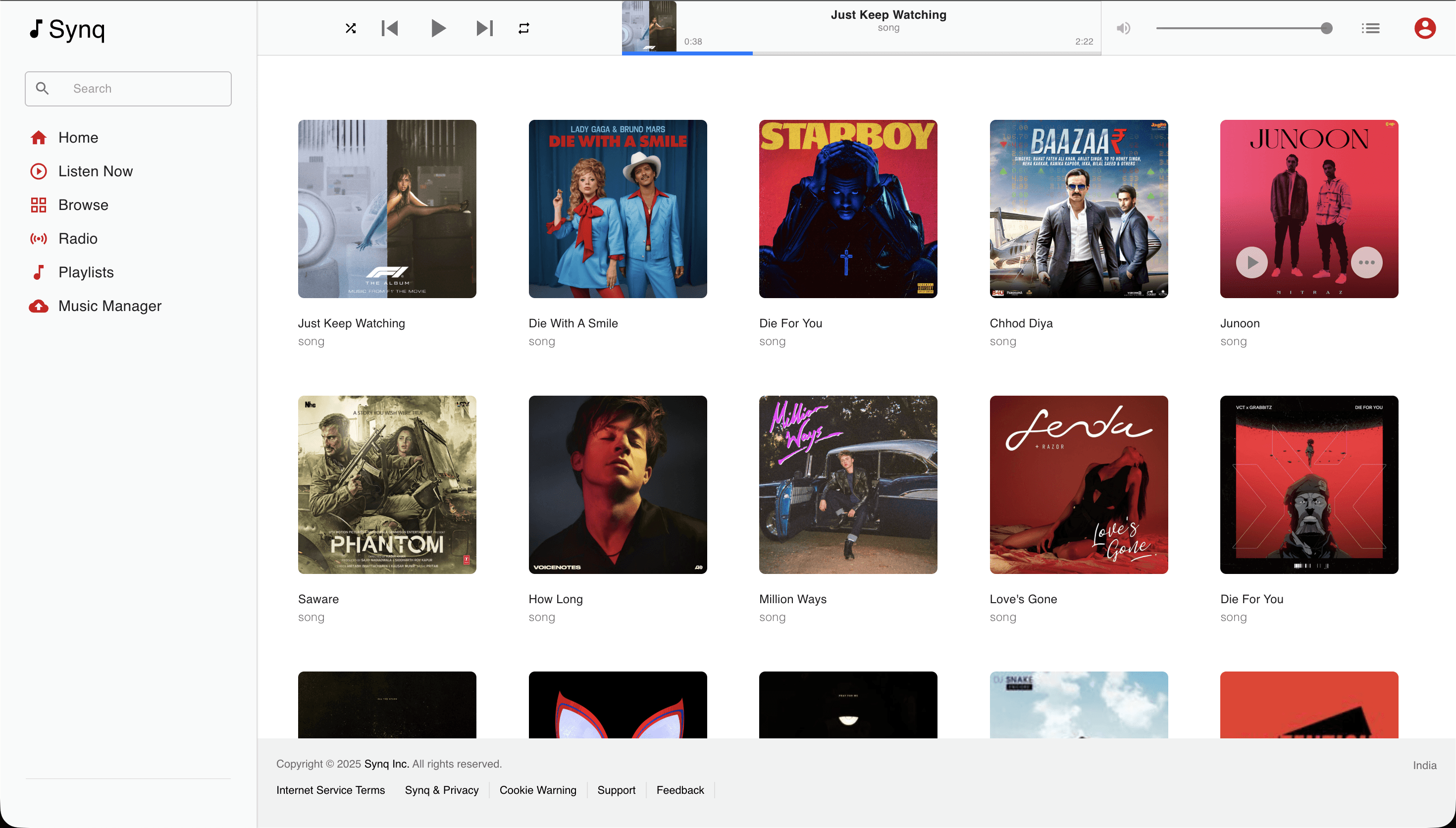Open the Radio section
This screenshot has width=1456, height=828.
tap(78, 238)
